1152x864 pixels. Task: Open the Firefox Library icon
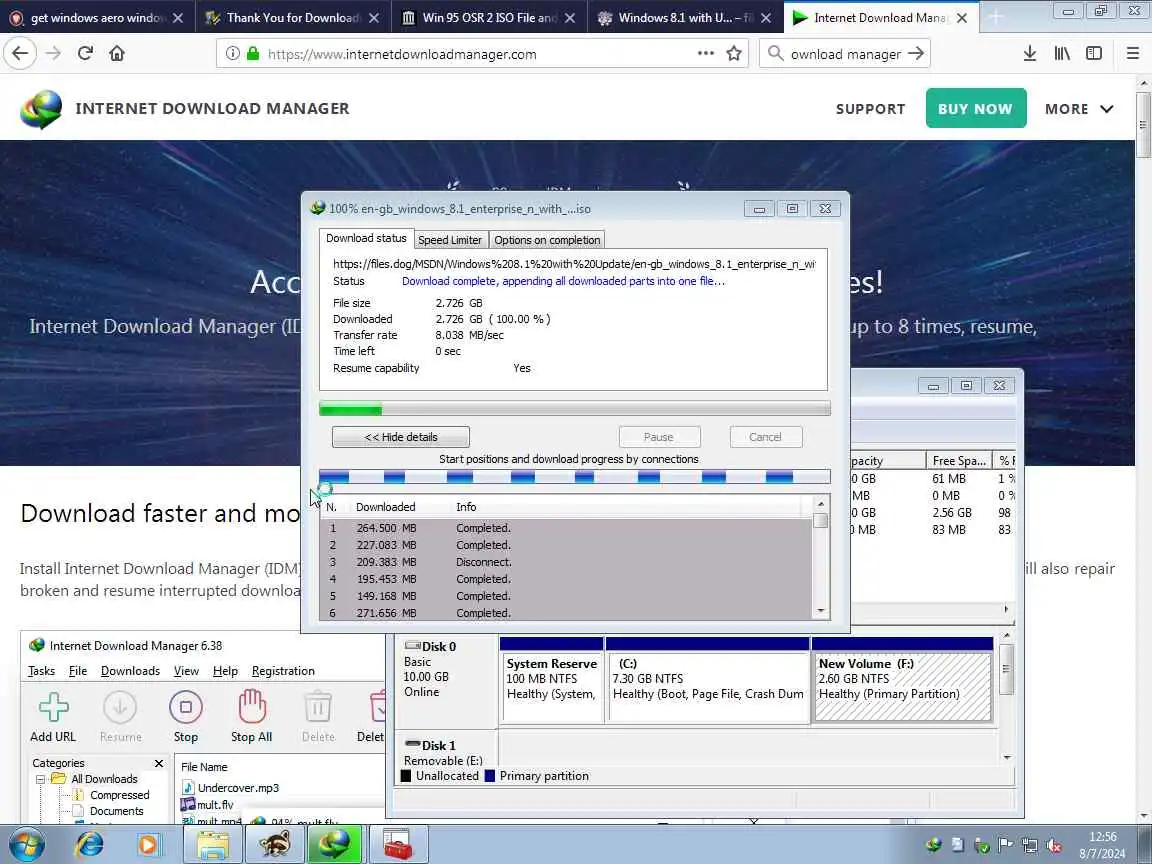1062,53
